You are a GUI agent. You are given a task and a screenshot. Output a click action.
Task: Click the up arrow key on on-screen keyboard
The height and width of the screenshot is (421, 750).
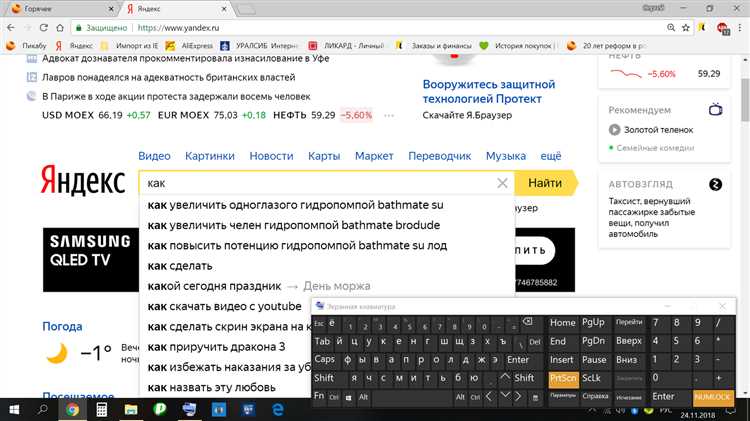505,377
